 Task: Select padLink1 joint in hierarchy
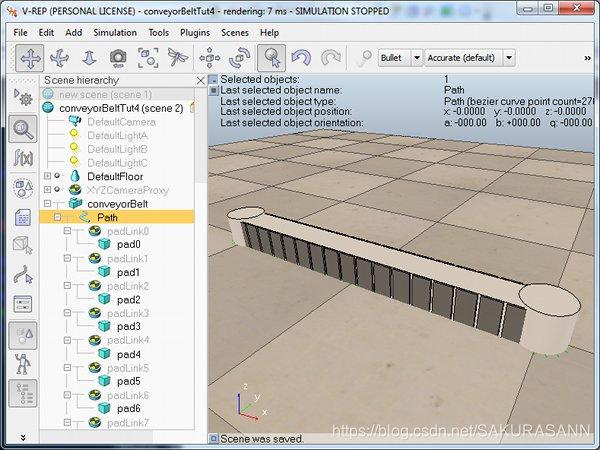128,259
